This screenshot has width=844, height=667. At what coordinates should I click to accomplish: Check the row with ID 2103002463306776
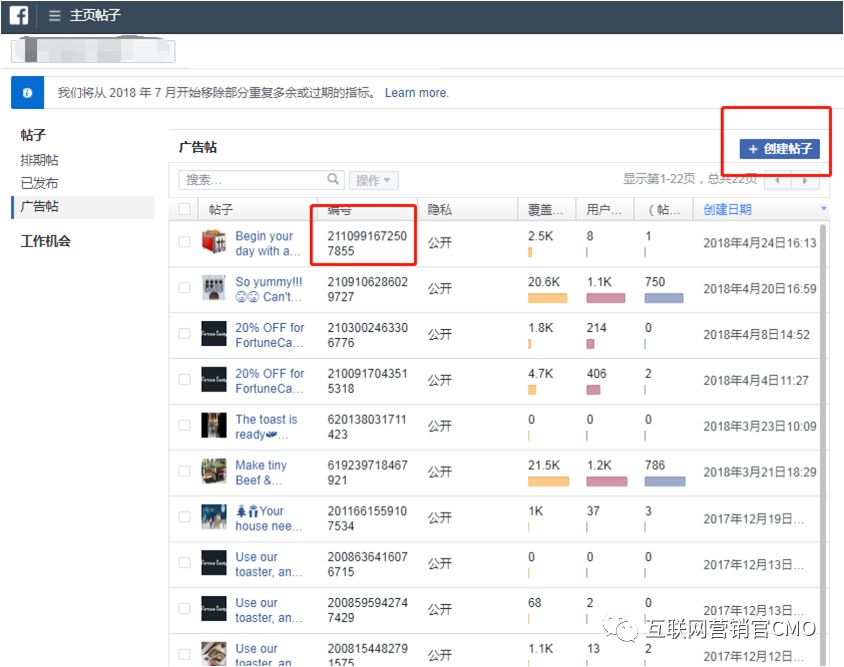pyautogui.click(x=184, y=334)
